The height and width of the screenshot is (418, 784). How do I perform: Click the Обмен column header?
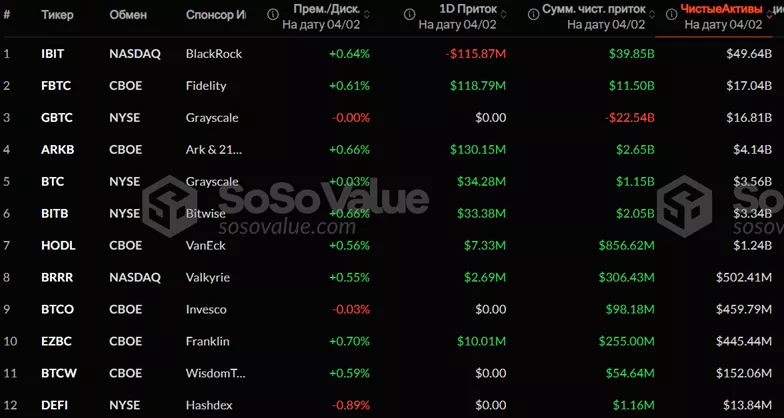pyautogui.click(x=128, y=15)
